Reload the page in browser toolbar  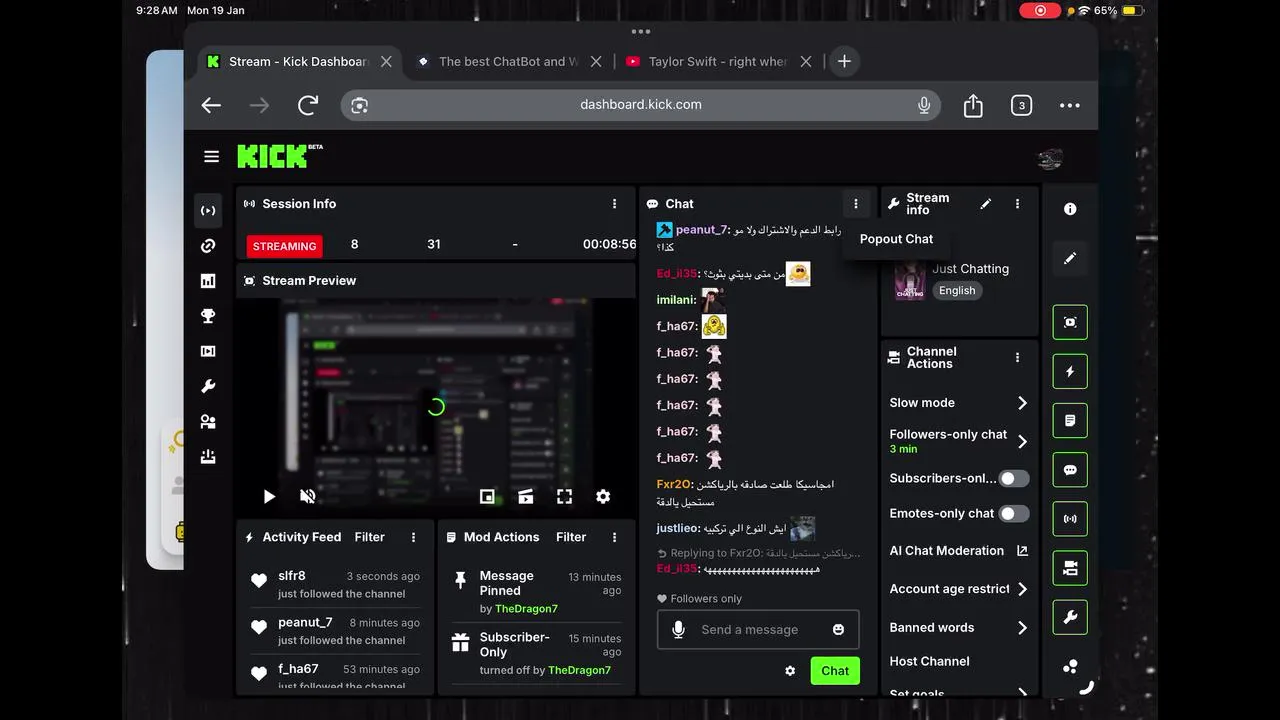[x=308, y=105]
